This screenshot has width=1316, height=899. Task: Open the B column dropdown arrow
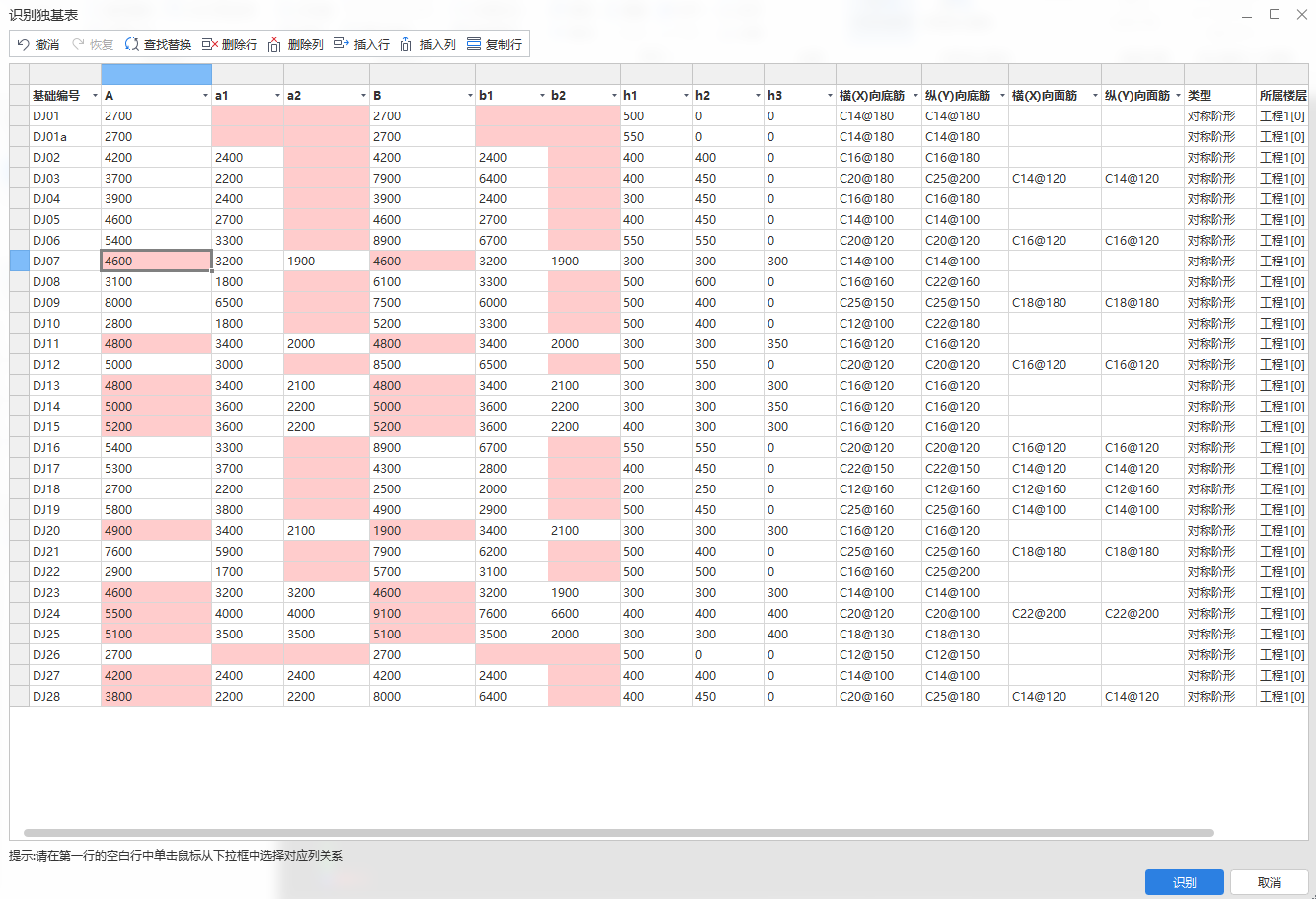click(470, 96)
